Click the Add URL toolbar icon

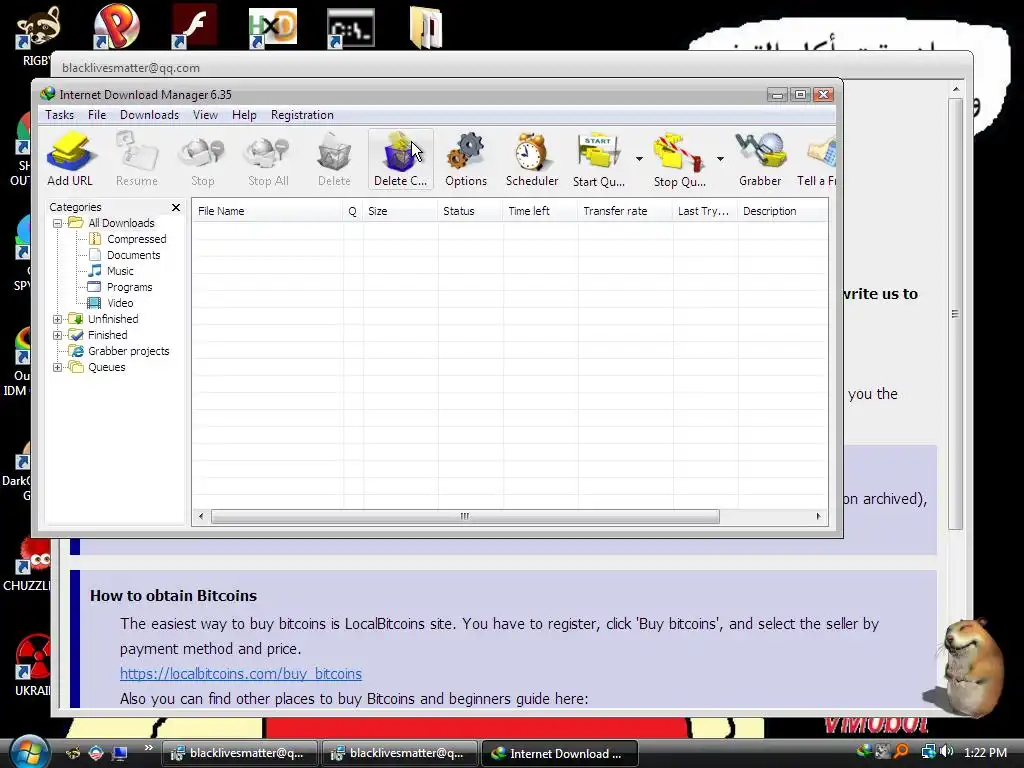point(70,159)
